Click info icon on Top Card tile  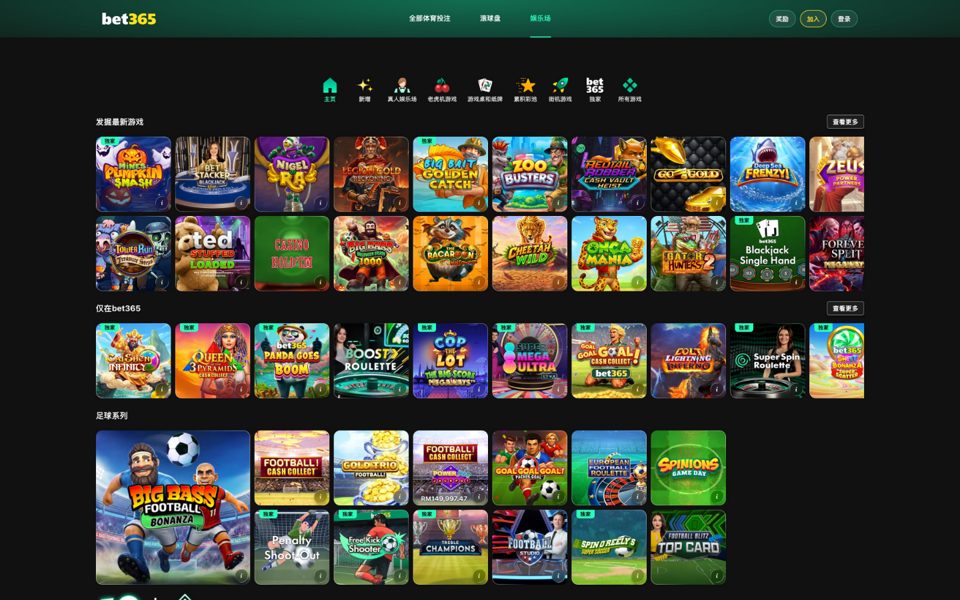tap(716, 576)
